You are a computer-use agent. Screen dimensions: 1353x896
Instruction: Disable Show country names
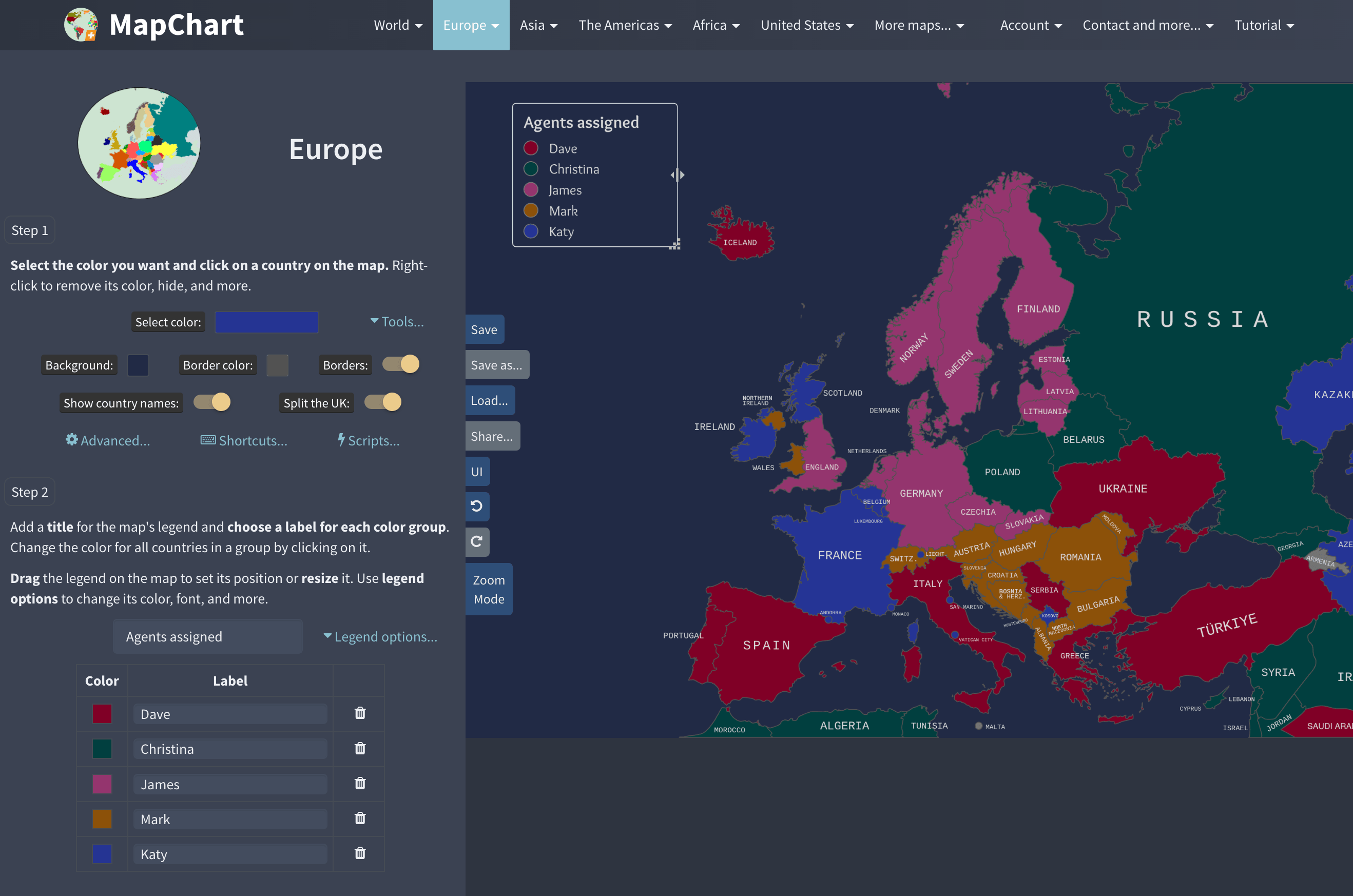point(212,402)
